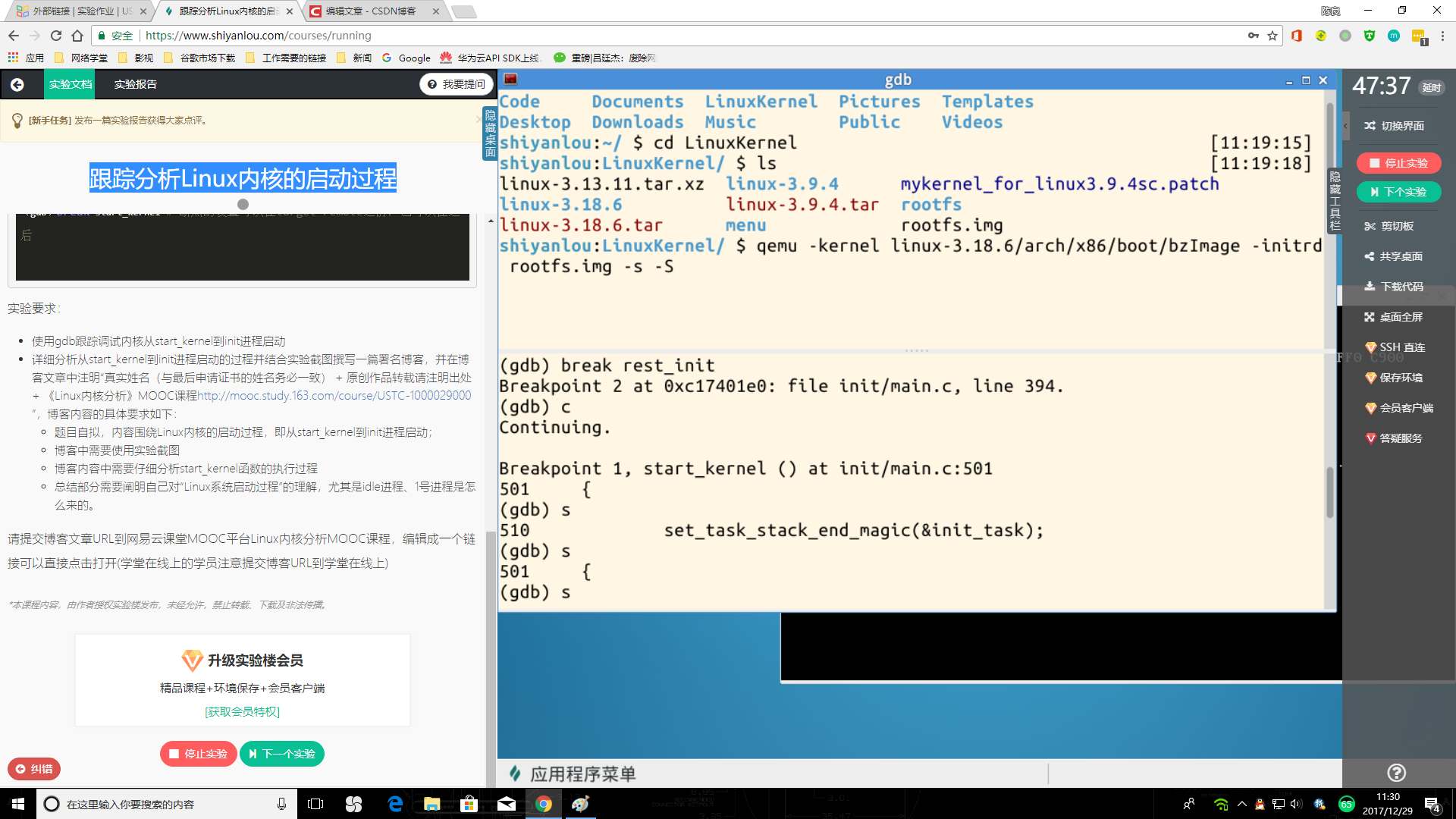
Task: Click the help question mark icon
Action: (x=1396, y=773)
